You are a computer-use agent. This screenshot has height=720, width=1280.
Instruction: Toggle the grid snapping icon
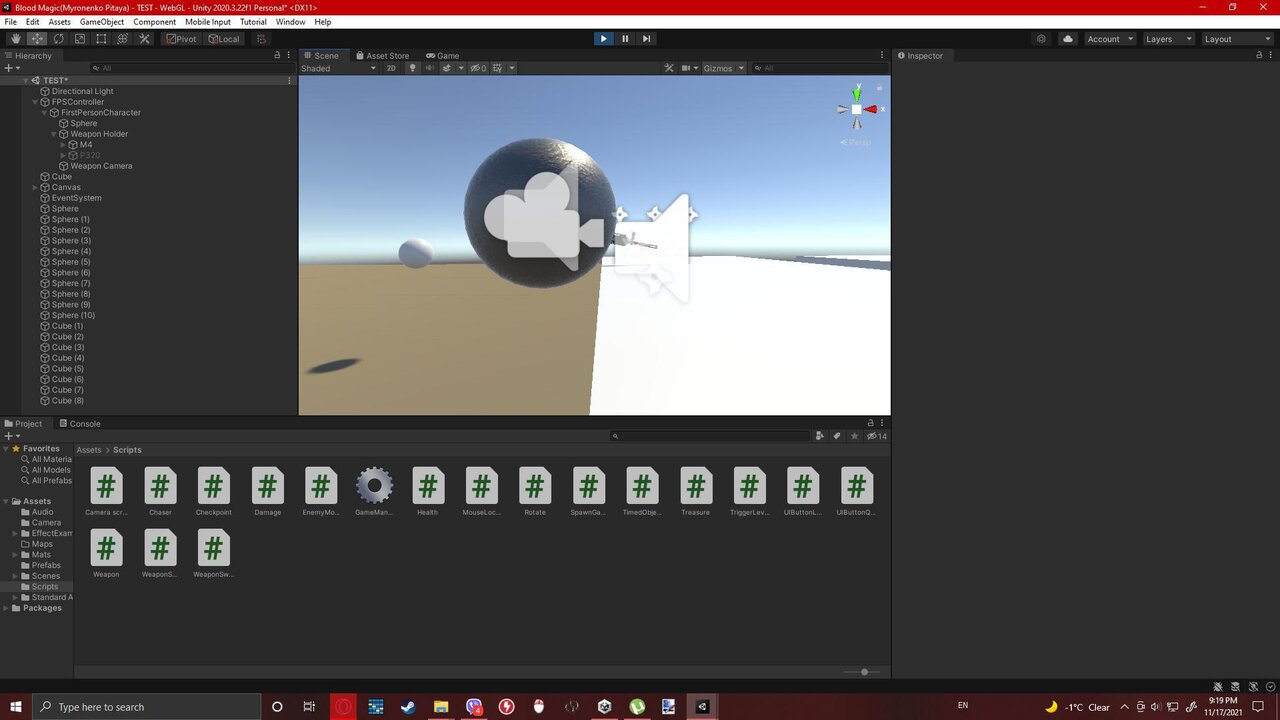261,39
